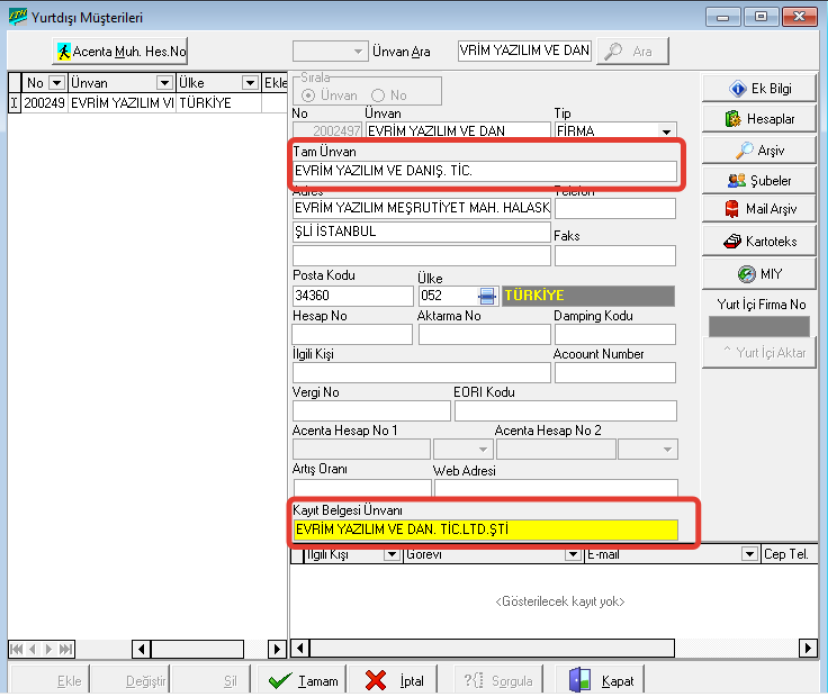Expand the No column filter dropdown
The height and width of the screenshot is (697, 828).
pos(57,83)
